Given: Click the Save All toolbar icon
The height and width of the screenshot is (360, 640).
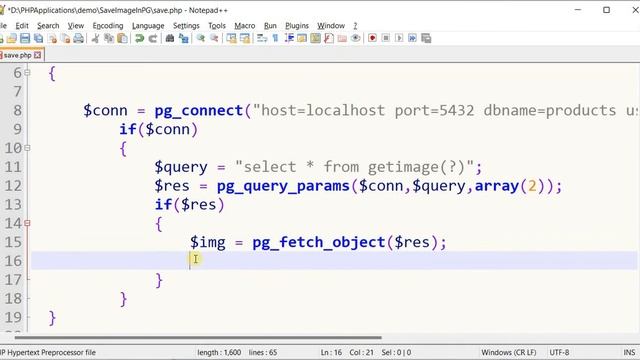Looking at the screenshot, I should tap(38, 38).
